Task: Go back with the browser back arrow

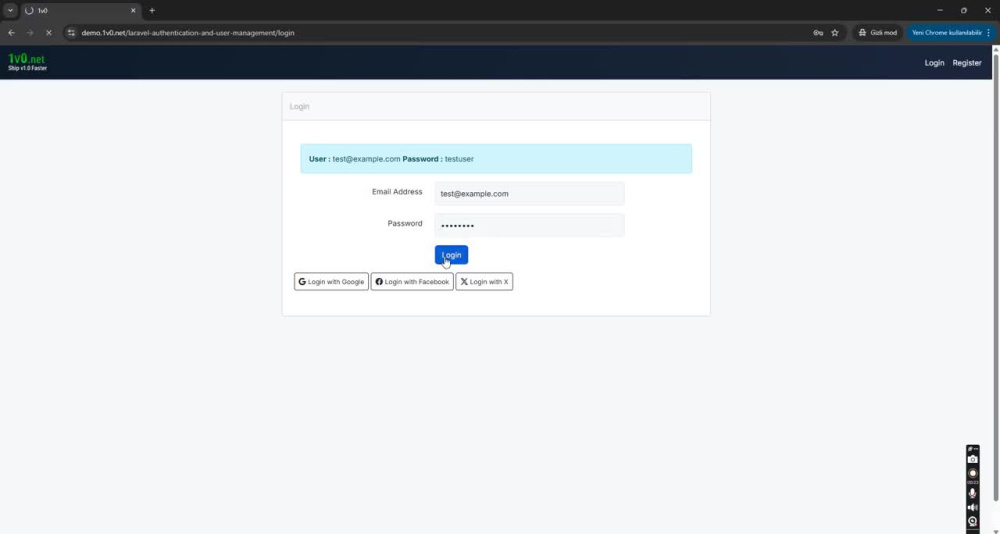Action: (x=11, y=33)
